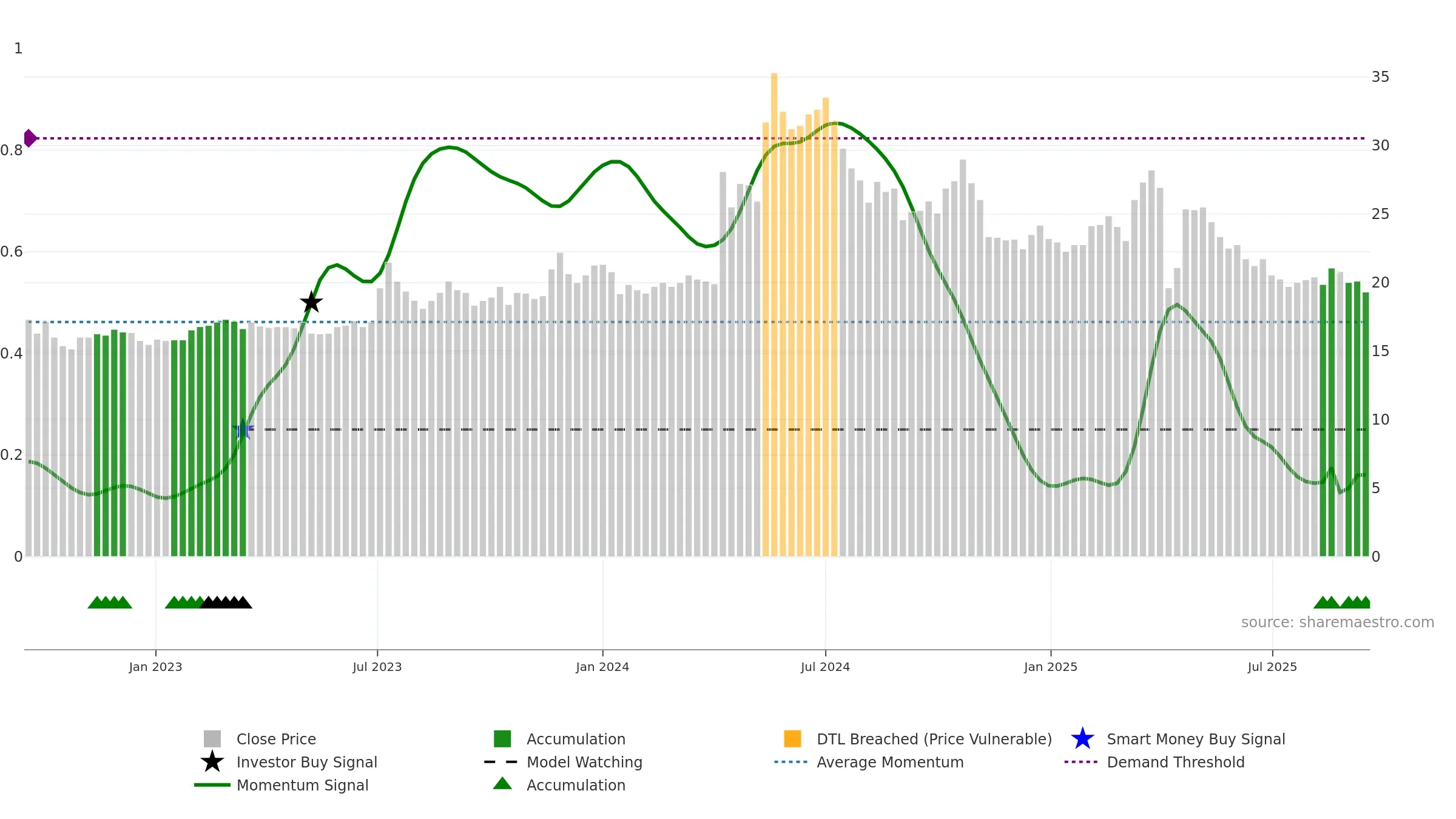Toggle the Momentum Signal legend entry

click(281, 785)
